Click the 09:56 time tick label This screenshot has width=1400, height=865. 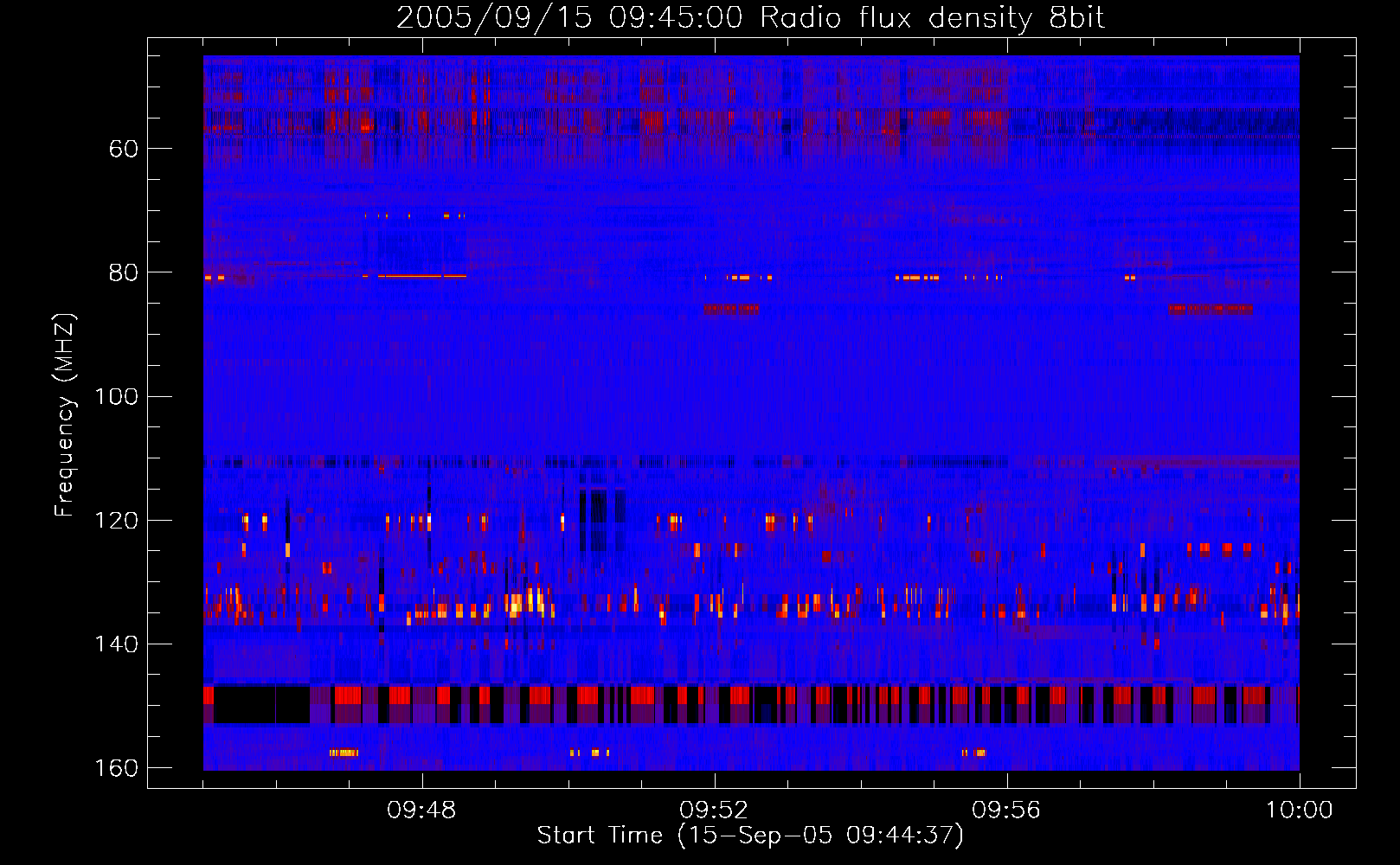(x=1007, y=811)
